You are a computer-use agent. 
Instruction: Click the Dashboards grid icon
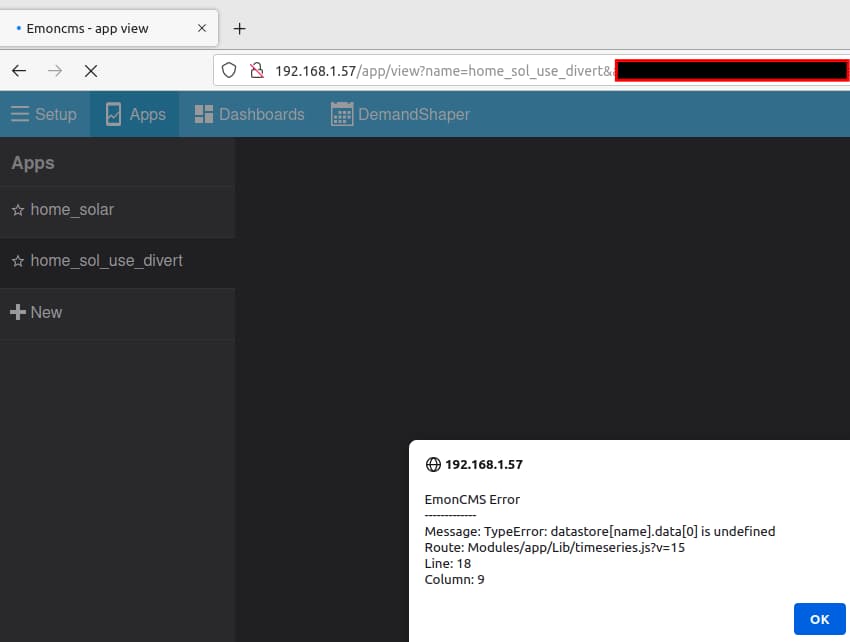203,114
